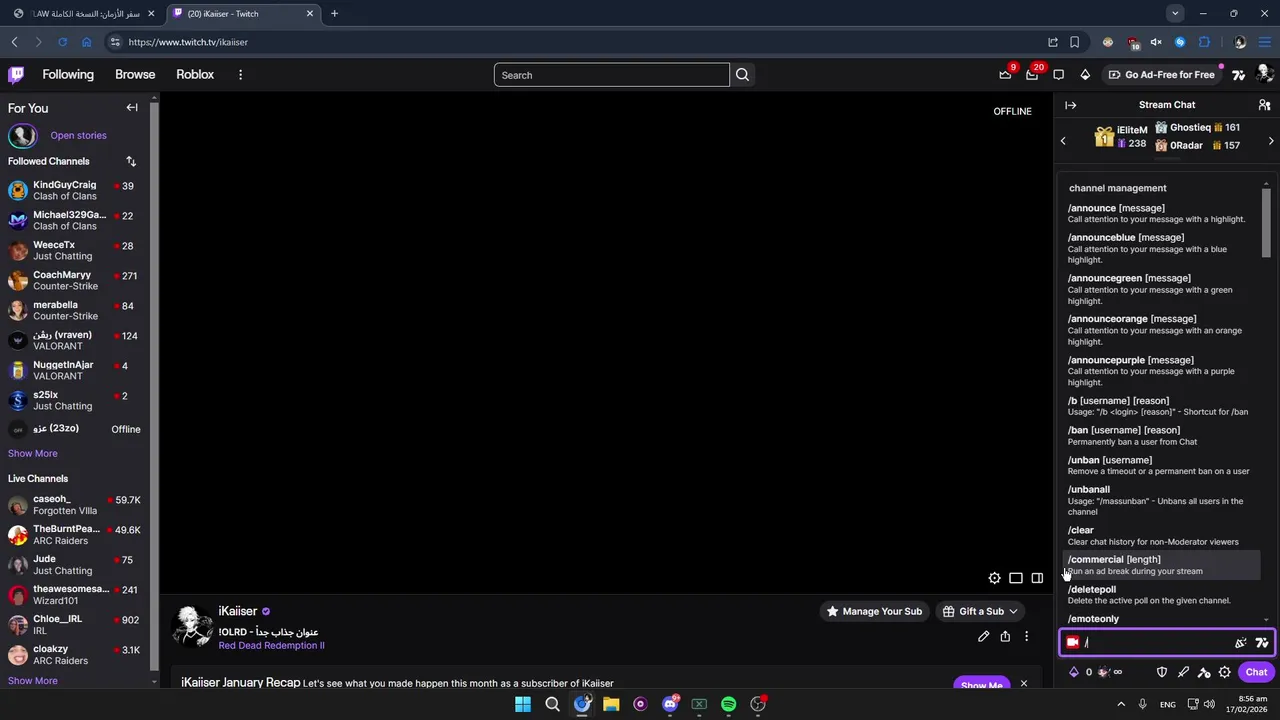Image resolution: width=1280 pixels, height=720 pixels.
Task: Open notifications inbox showing 20
Action: [1032, 75]
